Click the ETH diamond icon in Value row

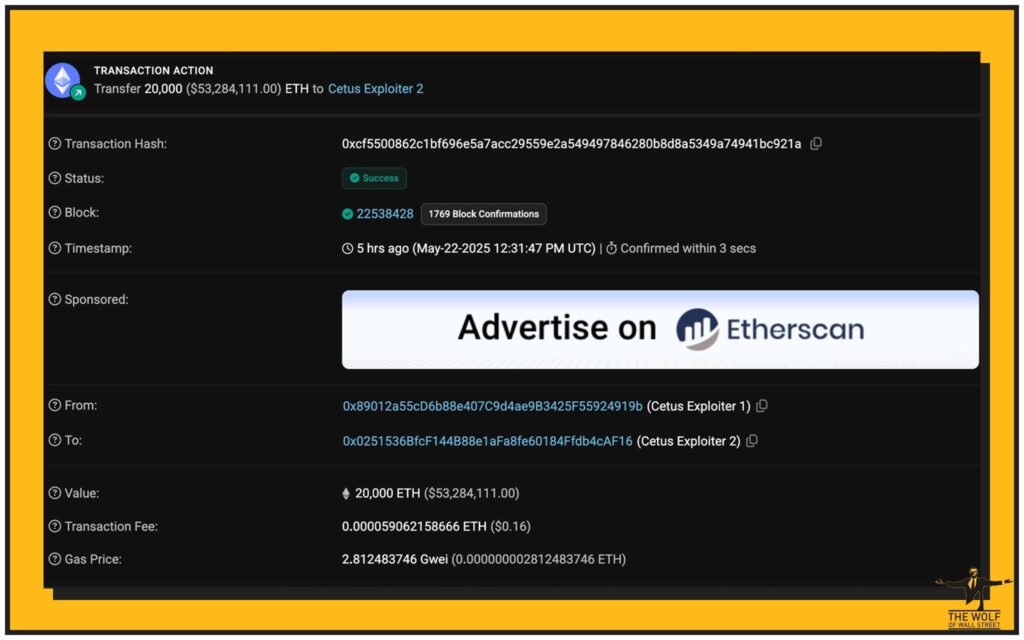click(x=346, y=494)
